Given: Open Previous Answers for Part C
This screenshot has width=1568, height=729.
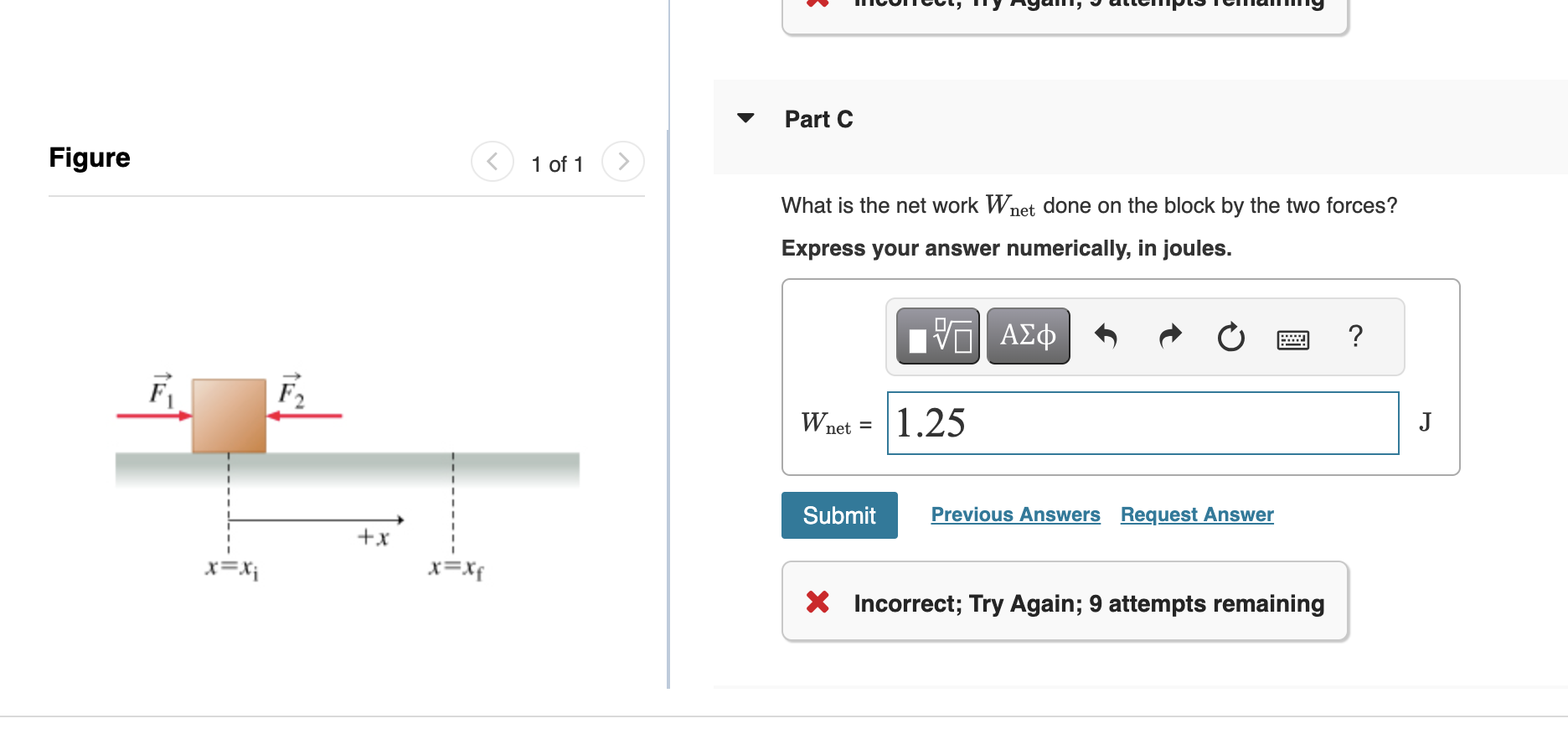Looking at the screenshot, I should tap(1015, 514).
